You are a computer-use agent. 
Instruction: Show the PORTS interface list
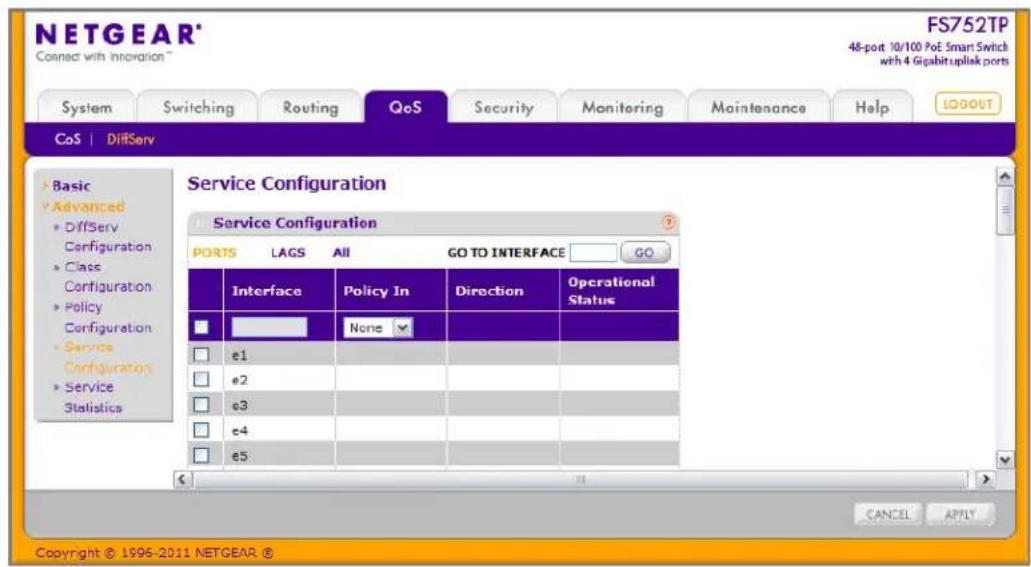[x=214, y=253]
